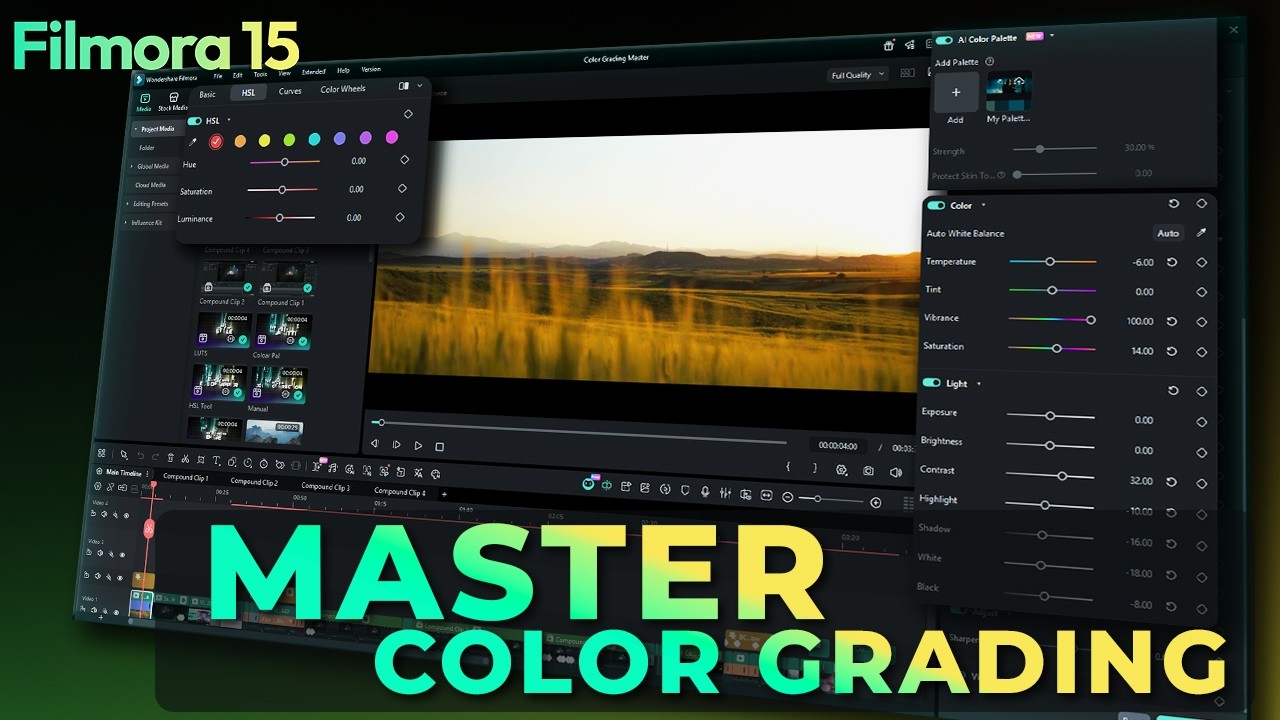Click the Auto white balance button
Viewport: 1280px width, 720px height.
tap(1167, 233)
